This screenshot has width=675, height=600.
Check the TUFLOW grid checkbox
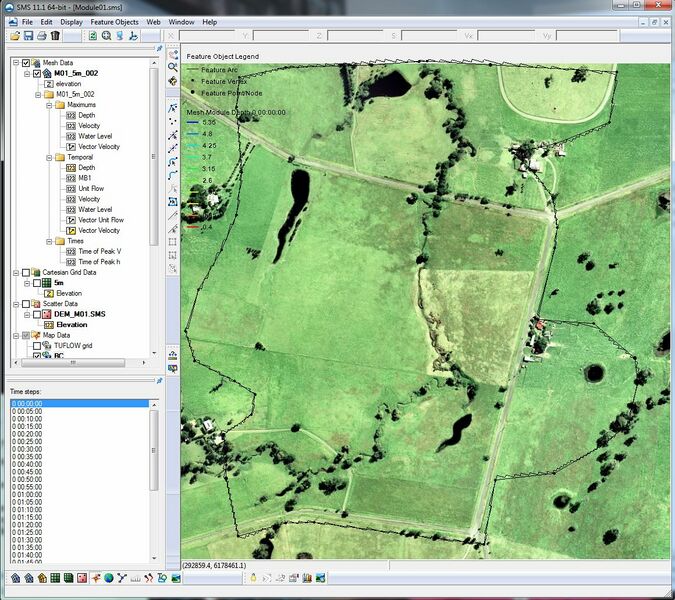coord(38,345)
